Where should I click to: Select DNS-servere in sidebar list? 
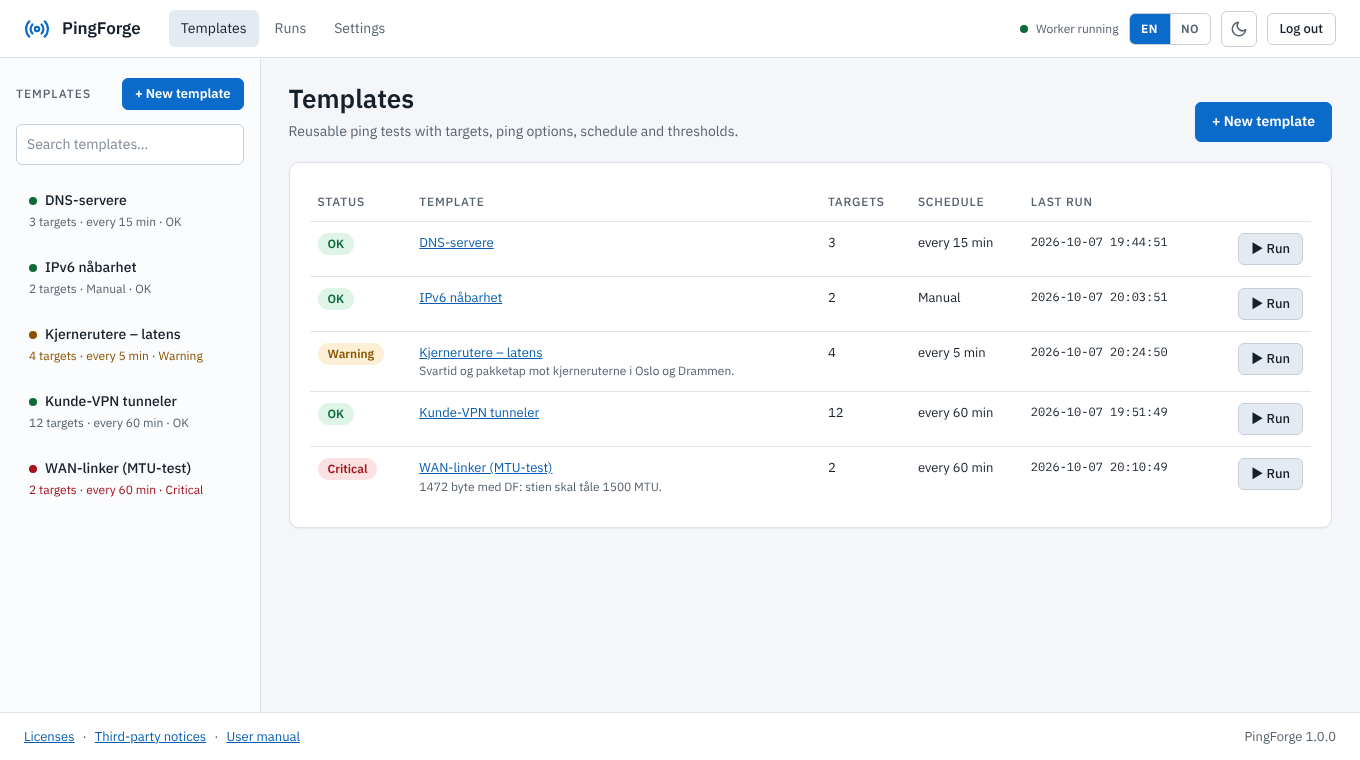coord(130,210)
